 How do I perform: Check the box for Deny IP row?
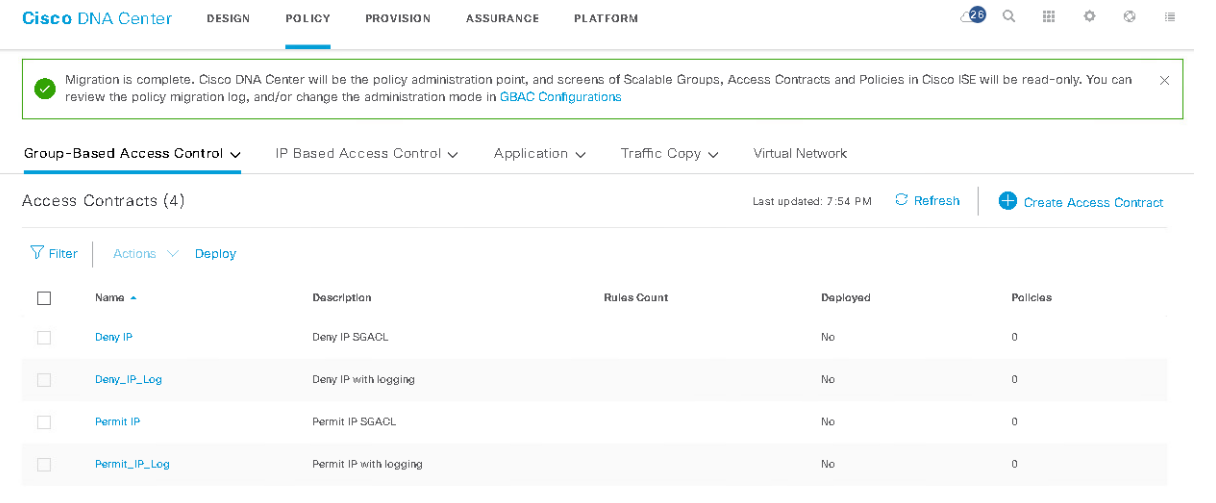pos(44,338)
